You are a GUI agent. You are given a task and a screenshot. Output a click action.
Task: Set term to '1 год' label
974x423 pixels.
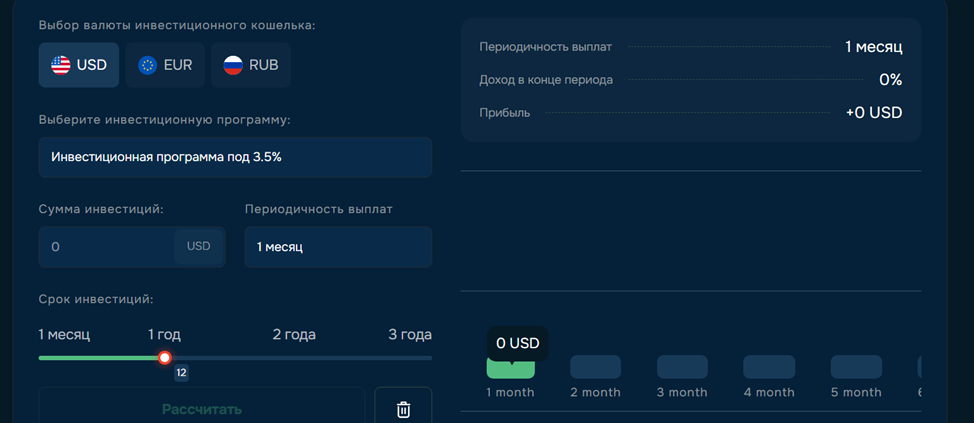pos(165,334)
